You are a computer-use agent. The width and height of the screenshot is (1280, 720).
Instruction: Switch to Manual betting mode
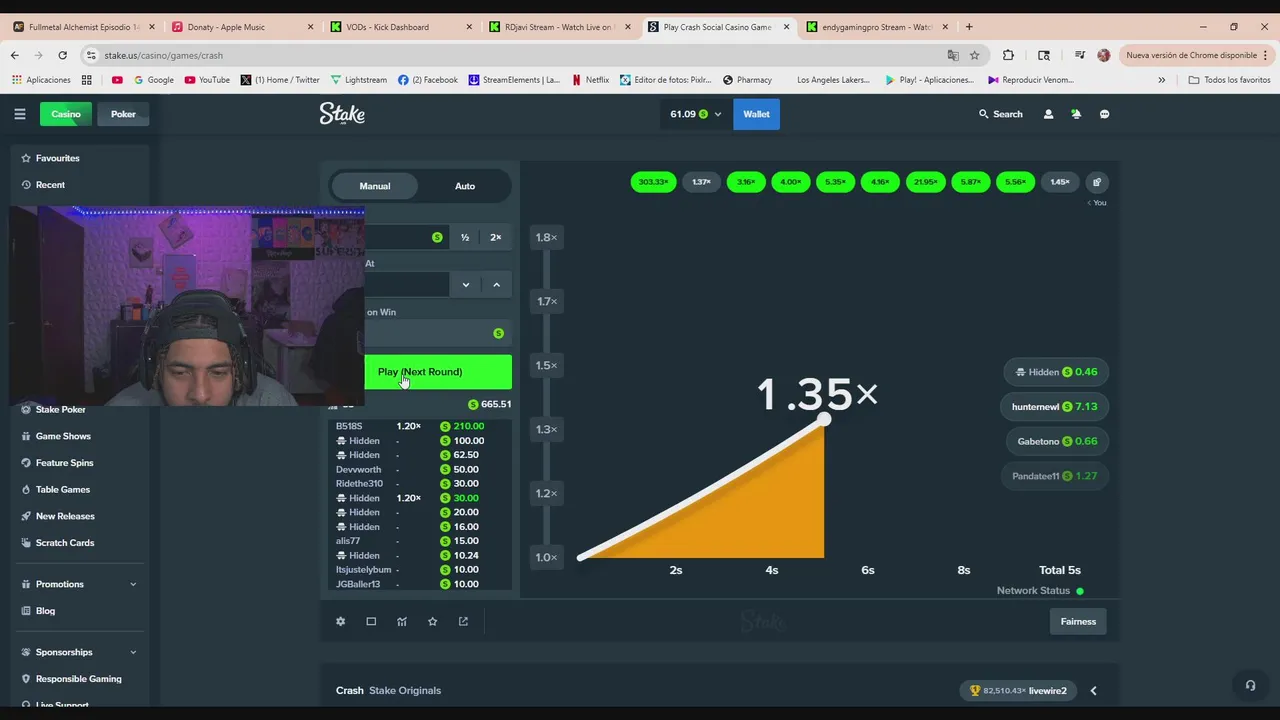[375, 186]
